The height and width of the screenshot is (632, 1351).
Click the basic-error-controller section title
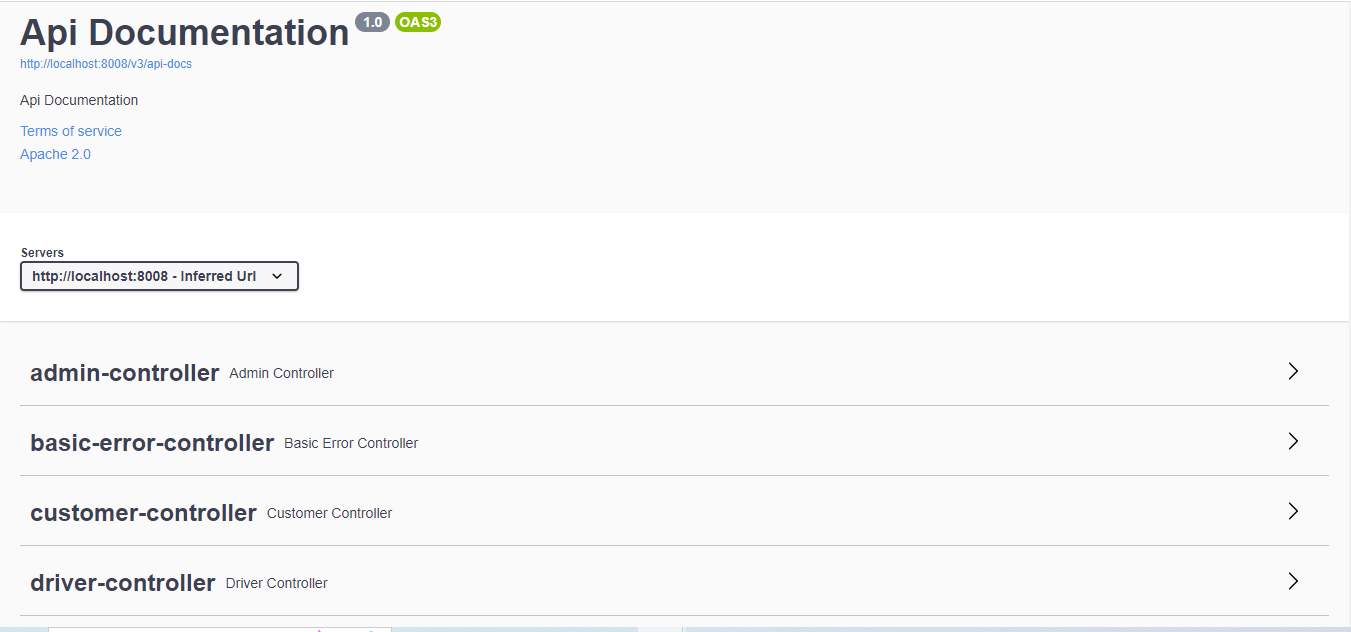(x=152, y=443)
